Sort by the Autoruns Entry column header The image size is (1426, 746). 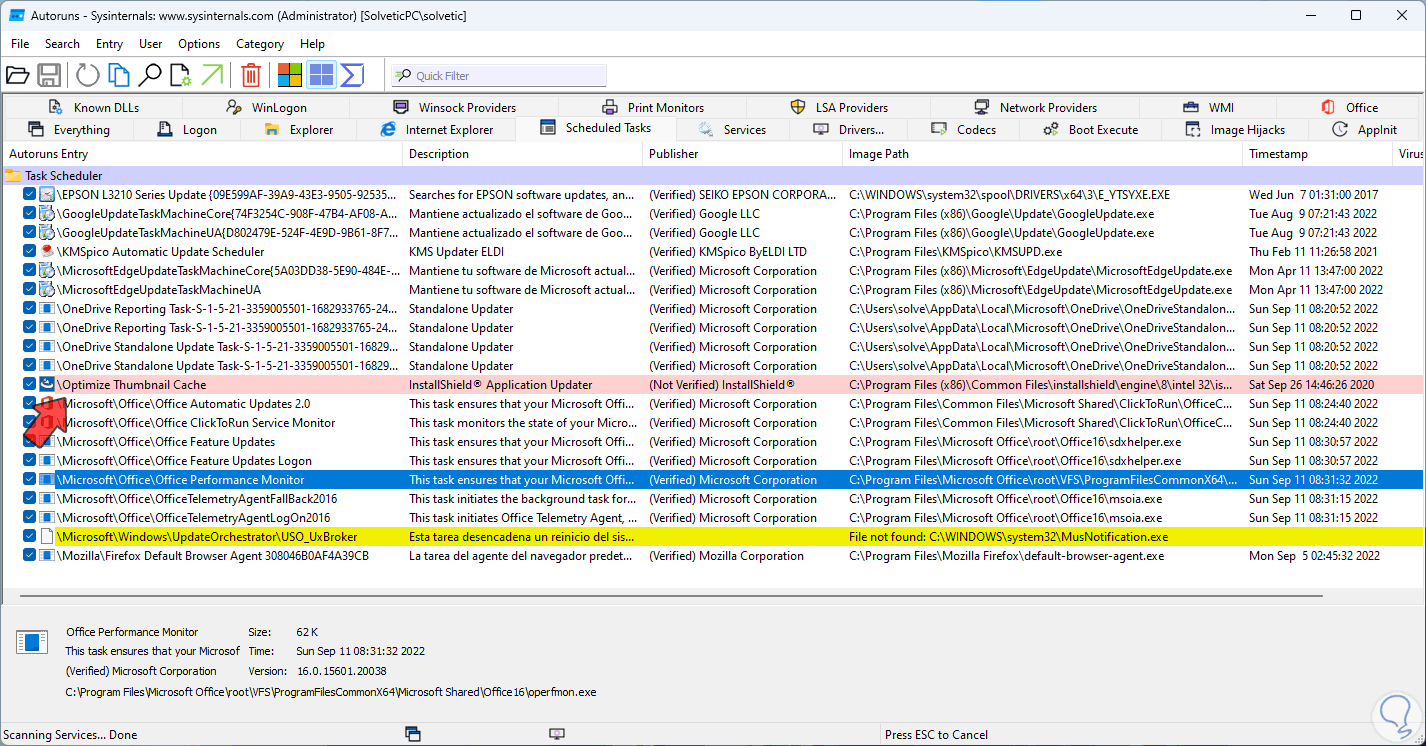(x=203, y=154)
